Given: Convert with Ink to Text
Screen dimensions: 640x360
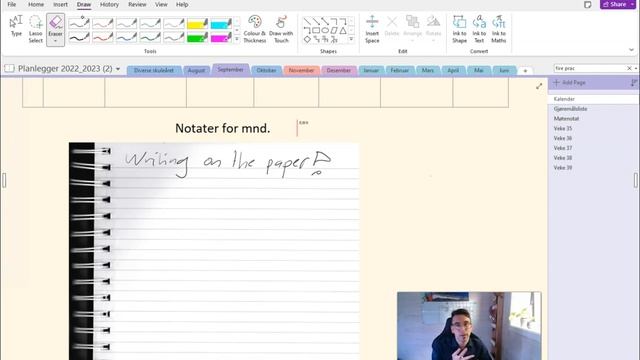Looking at the screenshot, I should 479,29.
